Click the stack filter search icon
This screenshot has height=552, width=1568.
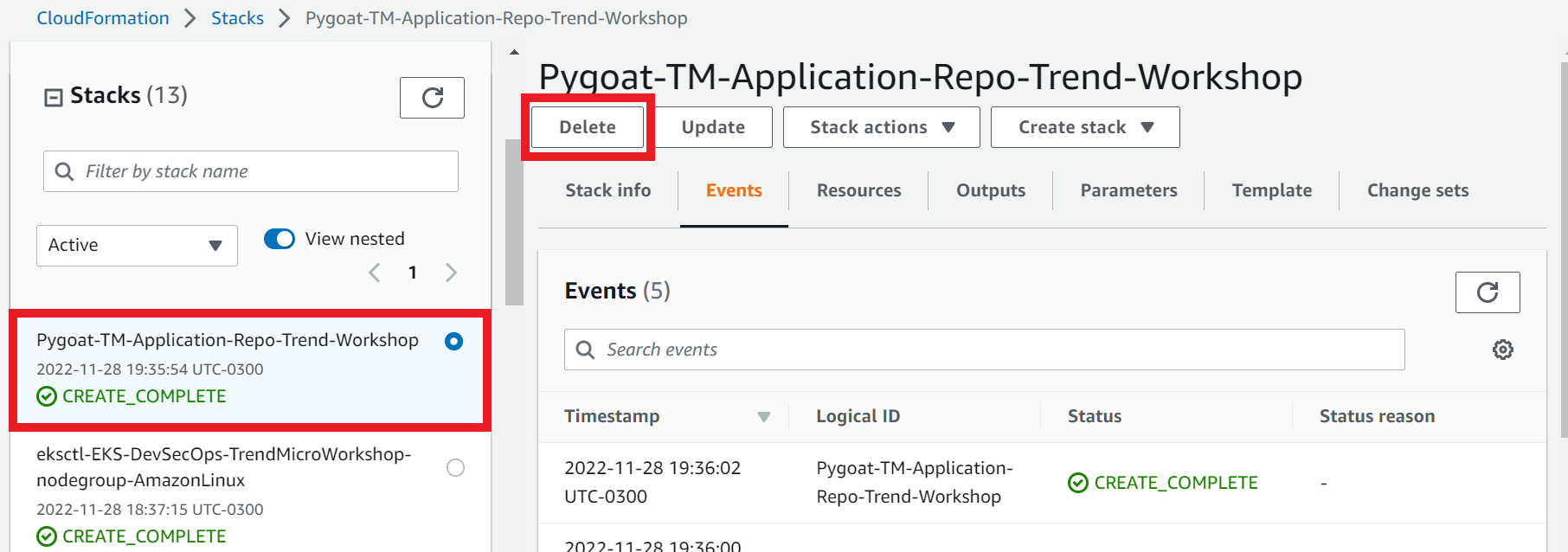64,171
